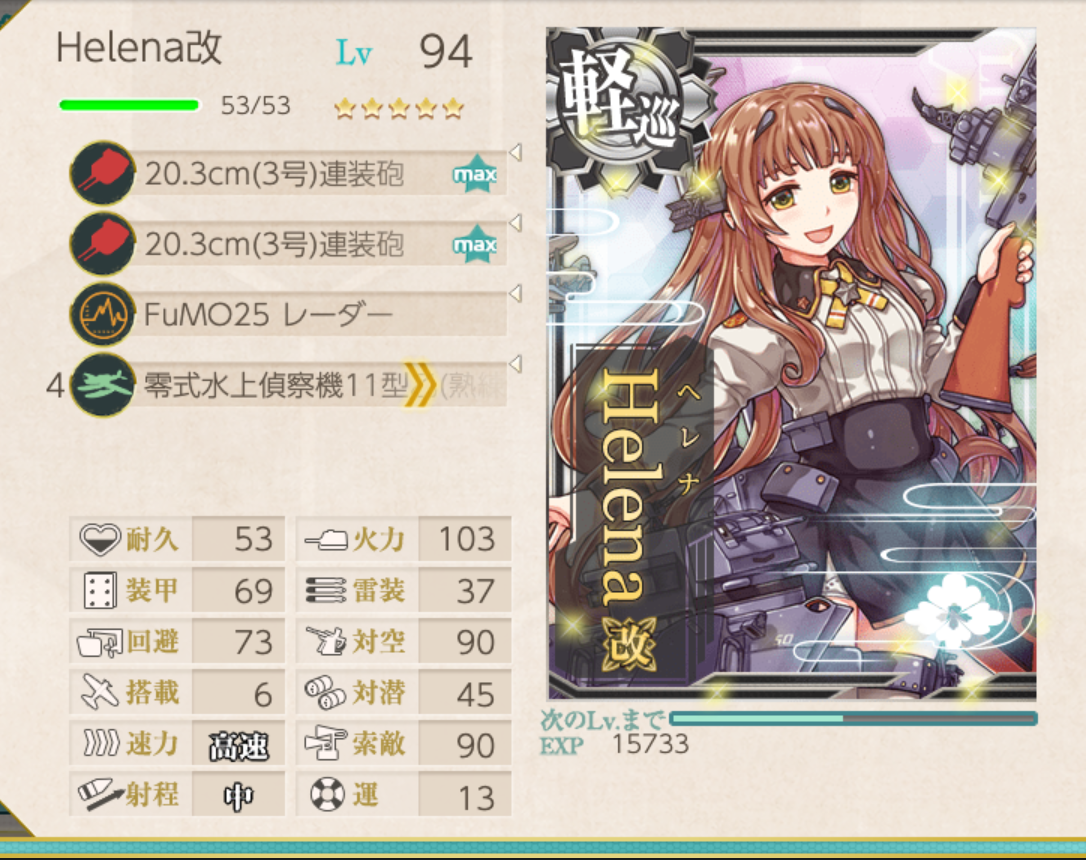1086x860 pixels.
Task: Click the 対空 anti-air gun icon
Action: [326, 641]
